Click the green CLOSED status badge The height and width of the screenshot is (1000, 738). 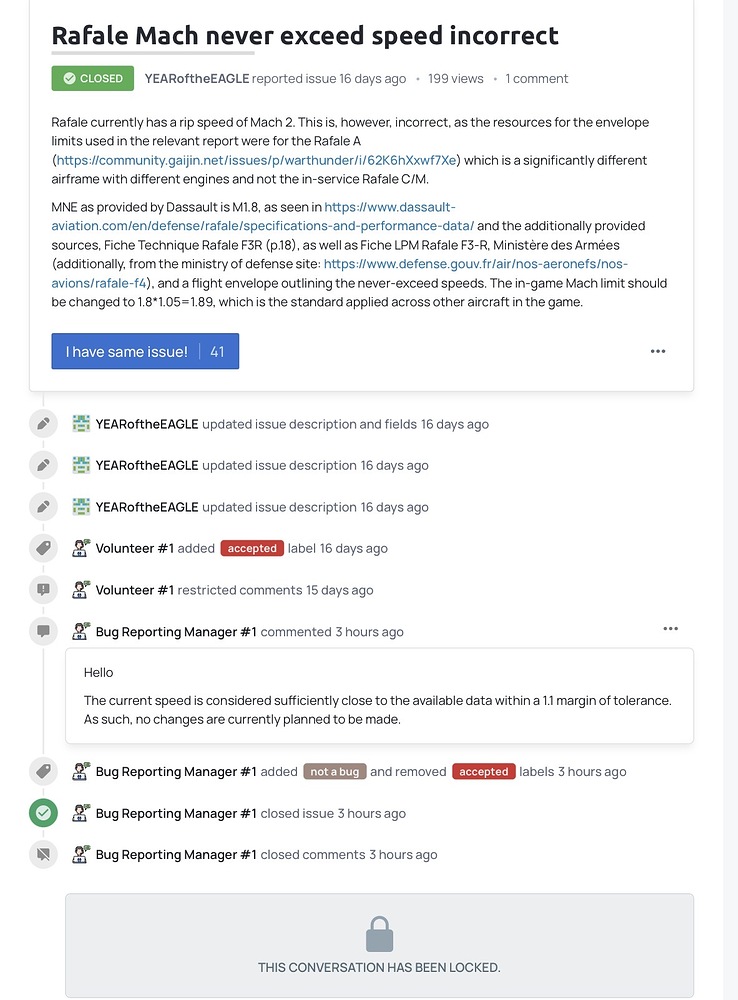click(x=93, y=78)
